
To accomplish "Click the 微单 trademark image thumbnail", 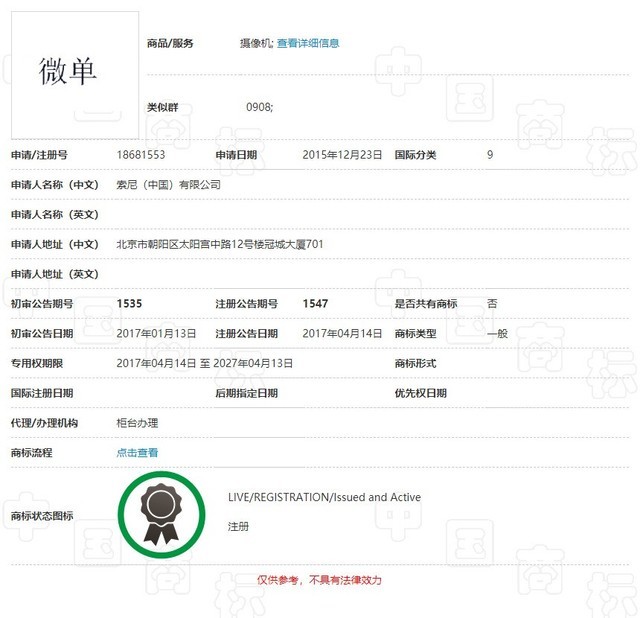I will tap(75, 75).
